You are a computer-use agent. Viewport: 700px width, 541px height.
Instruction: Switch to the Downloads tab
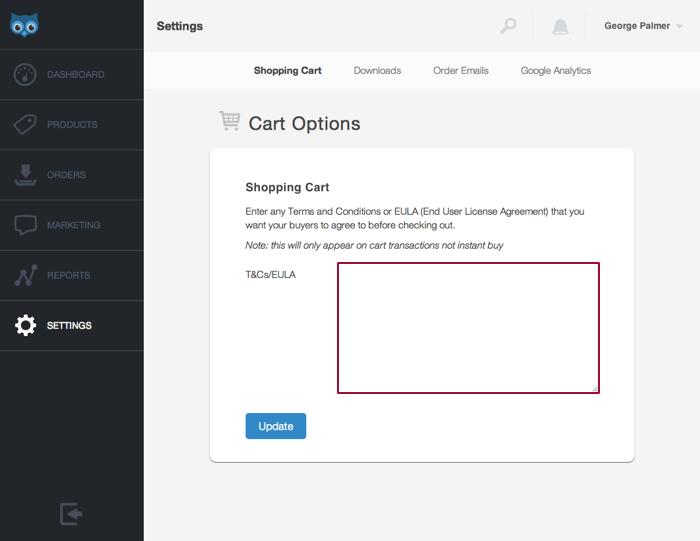point(377,71)
